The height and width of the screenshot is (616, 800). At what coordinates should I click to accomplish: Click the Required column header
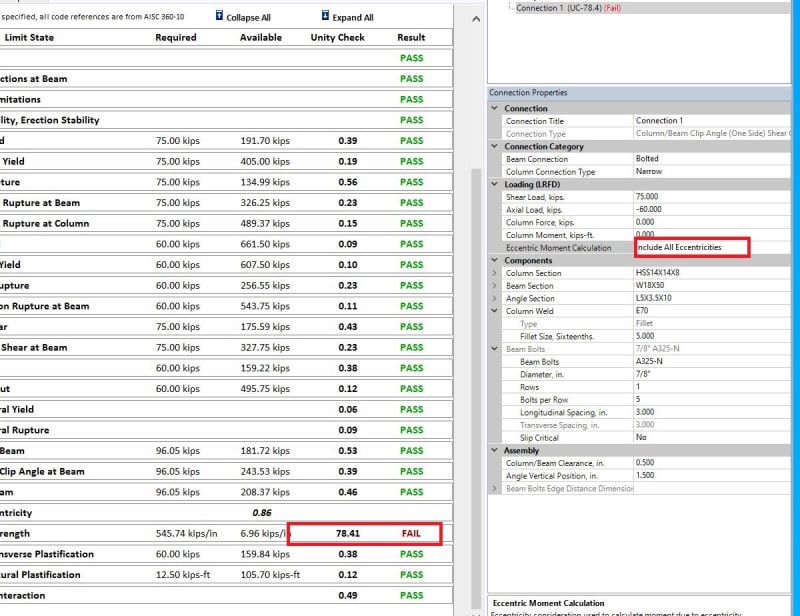coord(176,37)
